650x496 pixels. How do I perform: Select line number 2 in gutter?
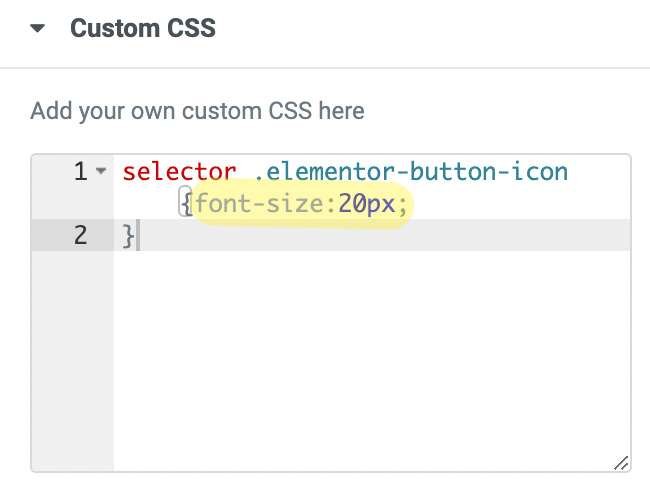tap(81, 235)
